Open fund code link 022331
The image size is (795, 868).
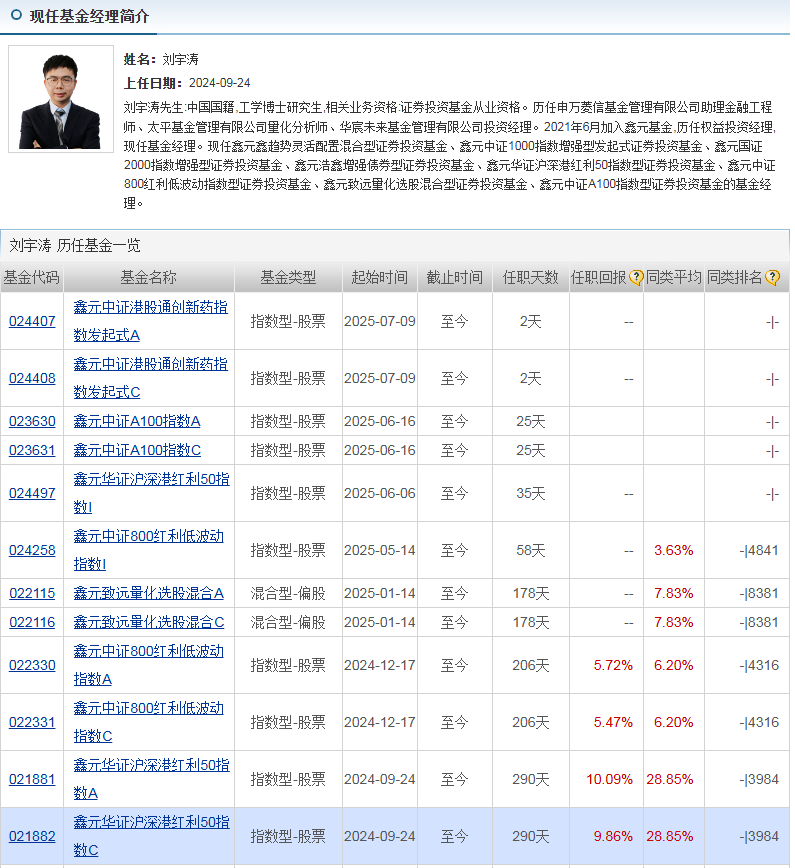tap(32, 722)
